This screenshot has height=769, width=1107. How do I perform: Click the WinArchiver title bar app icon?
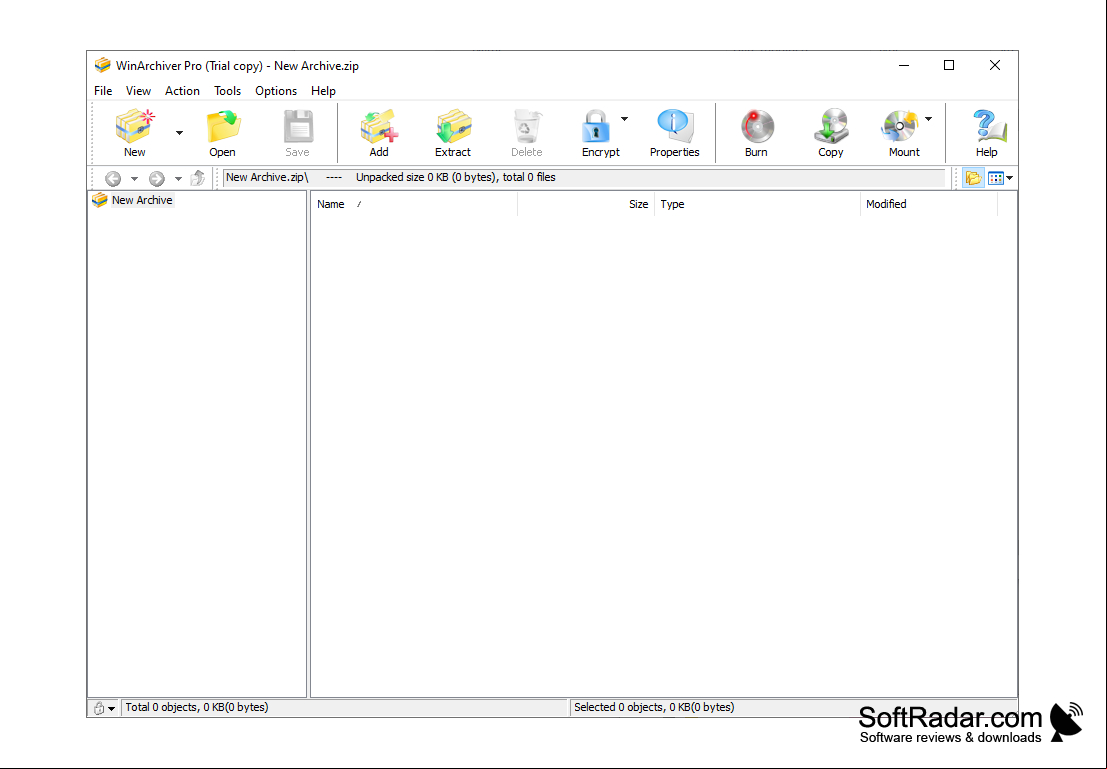point(103,65)
